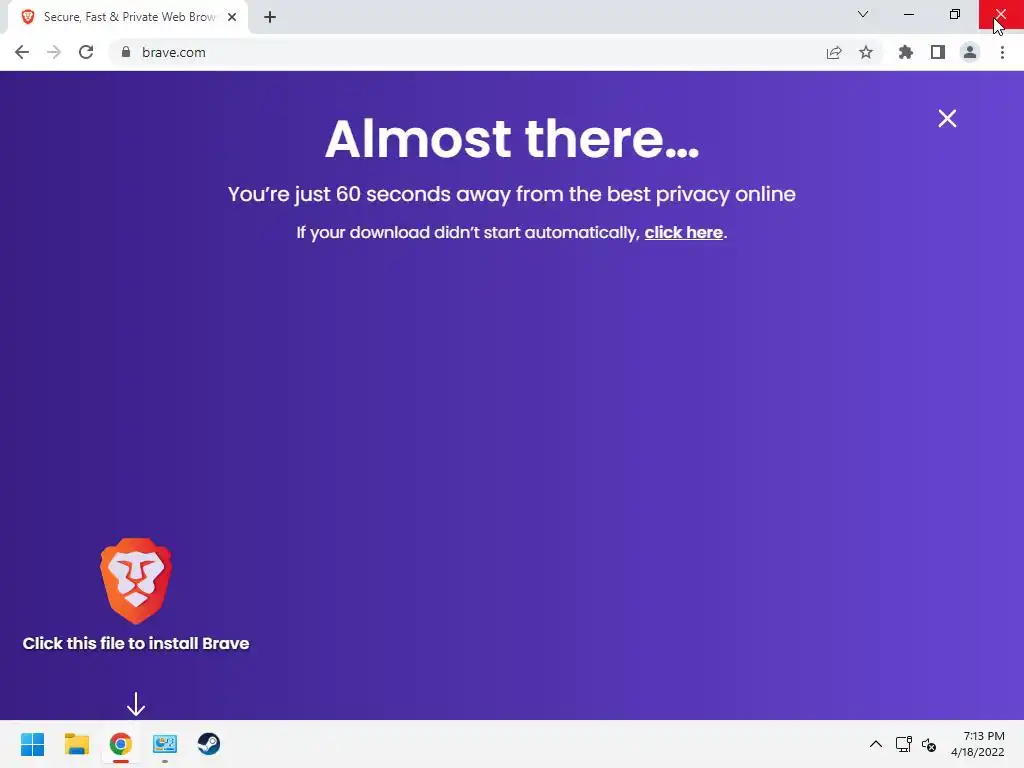Click the '60 seconds away' subtitle text

coord(512,194)
